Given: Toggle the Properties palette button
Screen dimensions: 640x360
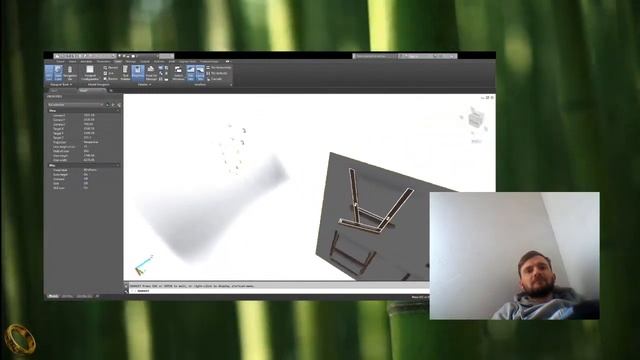Looking at the screenshot, I should pyautogui.click(x=138, y=73).
